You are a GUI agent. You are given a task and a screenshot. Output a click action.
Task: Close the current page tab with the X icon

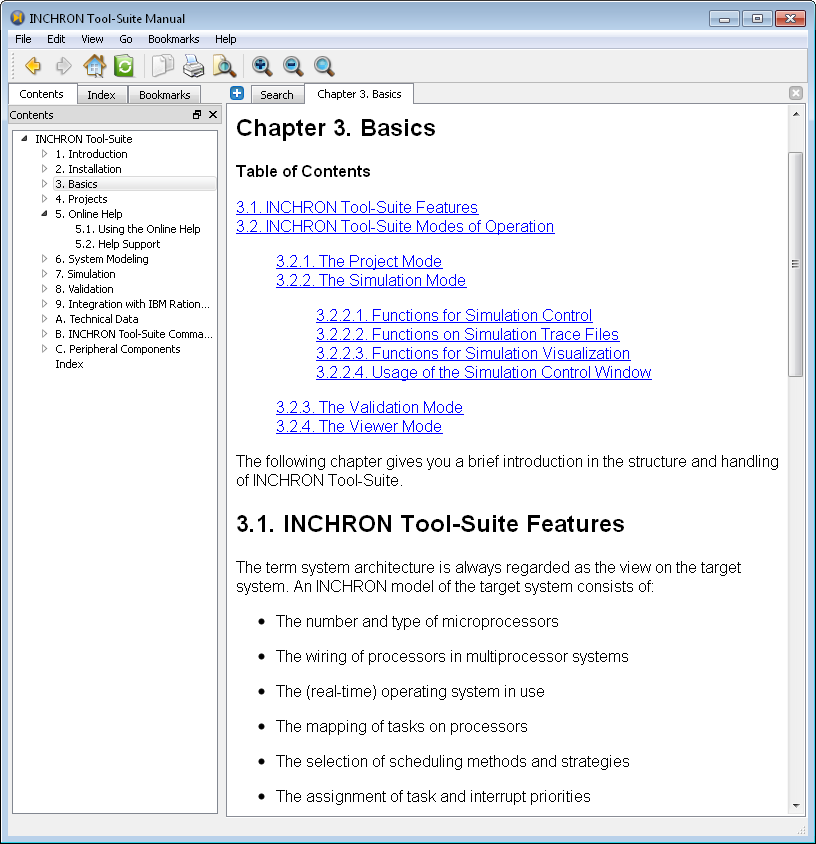(x=796, y=93)
